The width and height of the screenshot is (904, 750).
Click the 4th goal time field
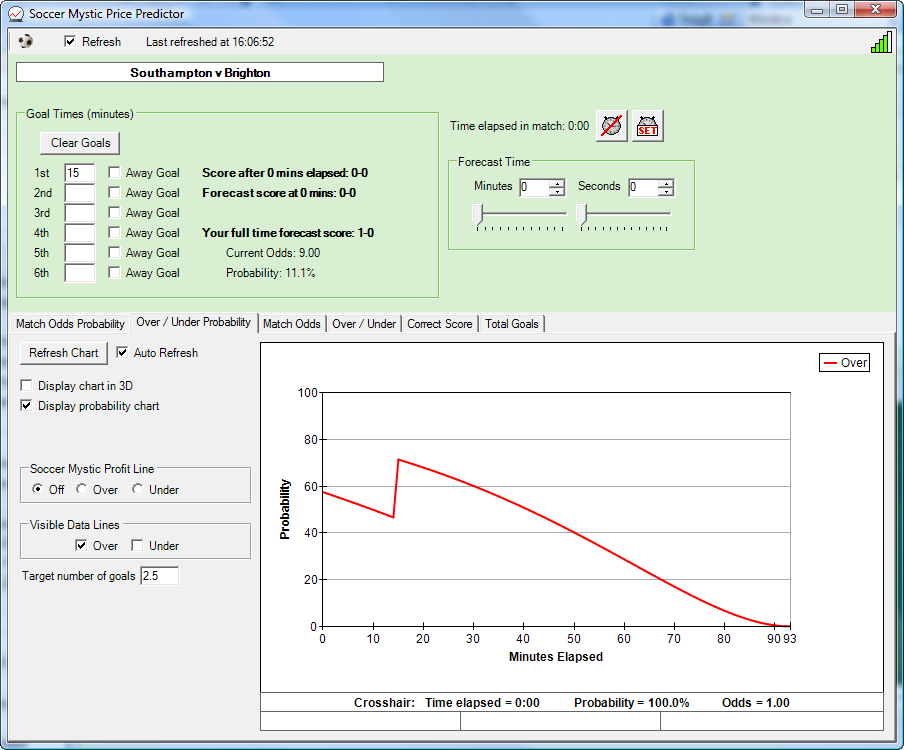(80, 233)
